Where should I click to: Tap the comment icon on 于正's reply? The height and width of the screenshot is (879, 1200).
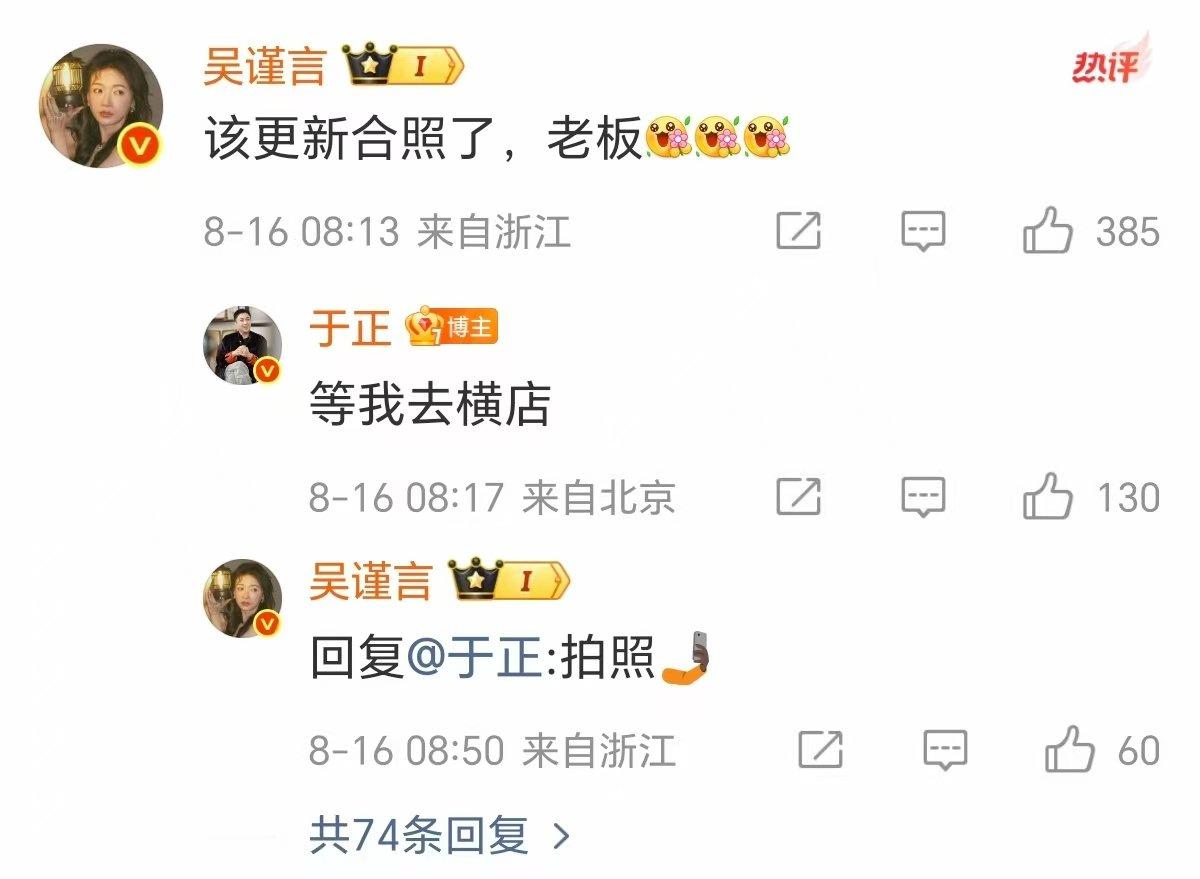click(923, 497)
